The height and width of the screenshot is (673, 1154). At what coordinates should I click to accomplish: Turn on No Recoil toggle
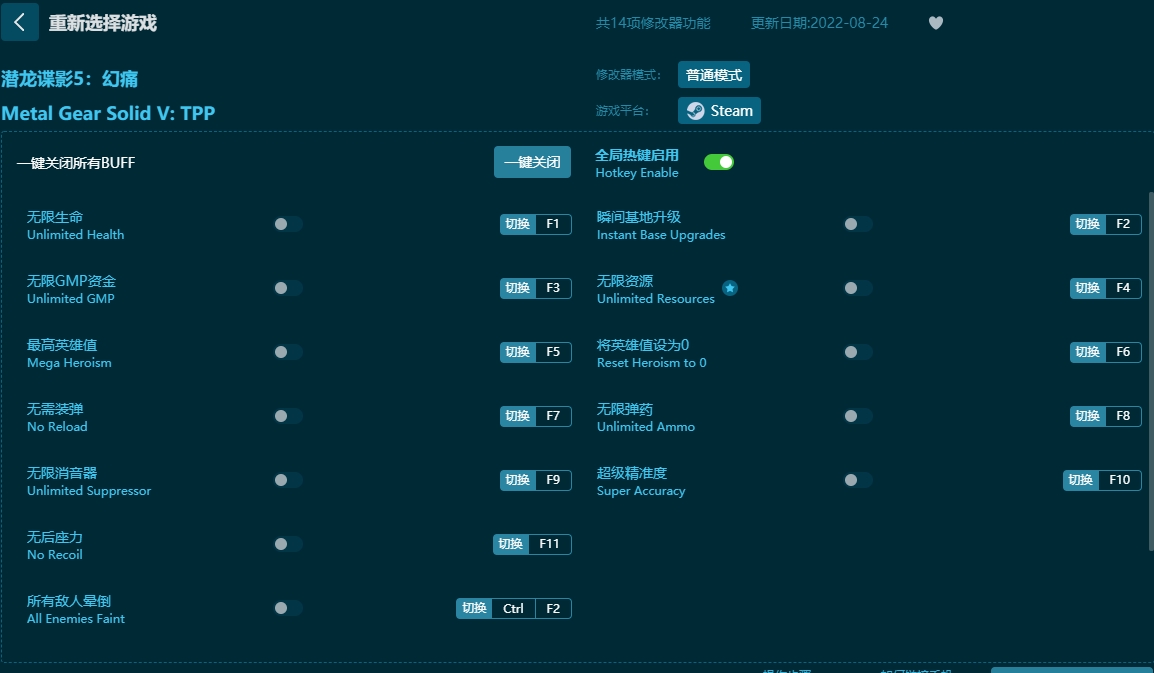point(288,544)
